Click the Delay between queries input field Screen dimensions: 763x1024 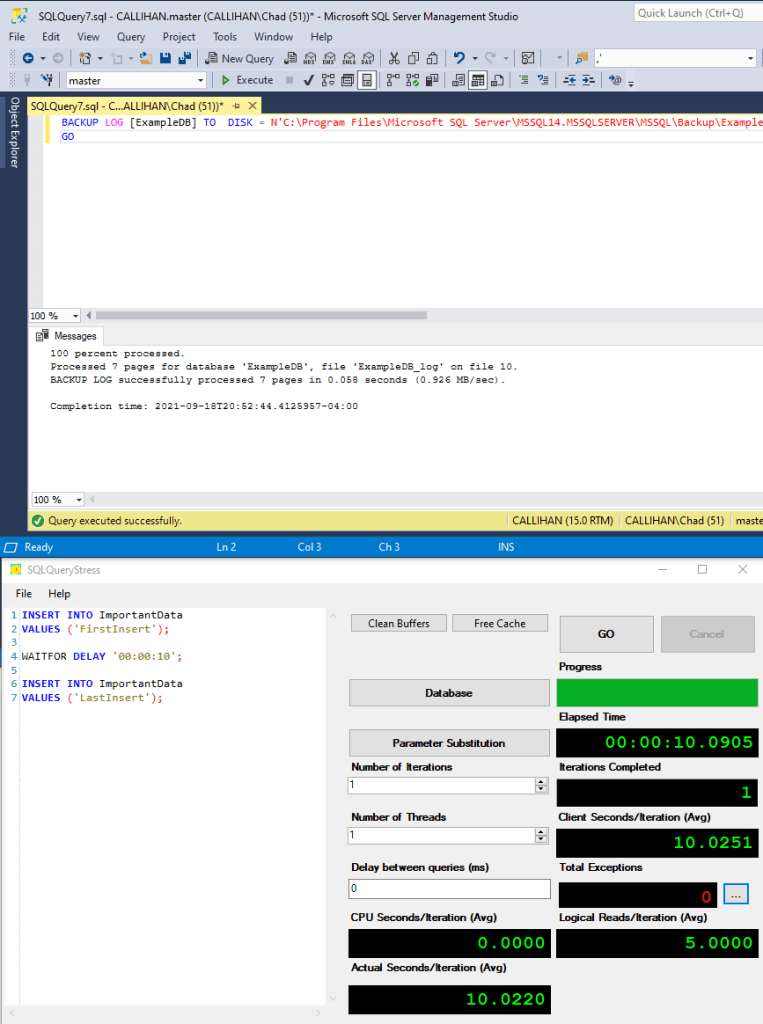[449, 888]
